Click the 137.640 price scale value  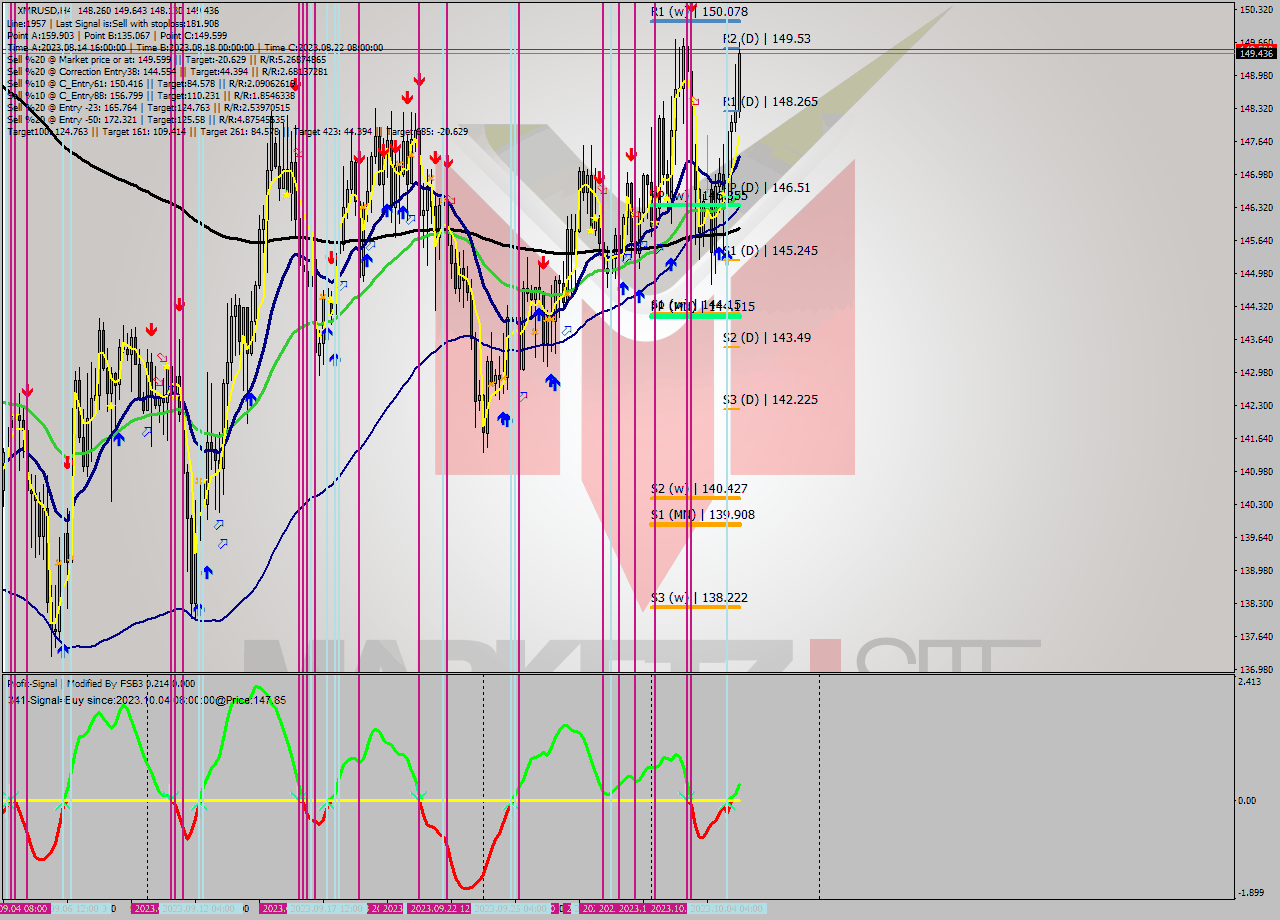(x=1256, y=637)
